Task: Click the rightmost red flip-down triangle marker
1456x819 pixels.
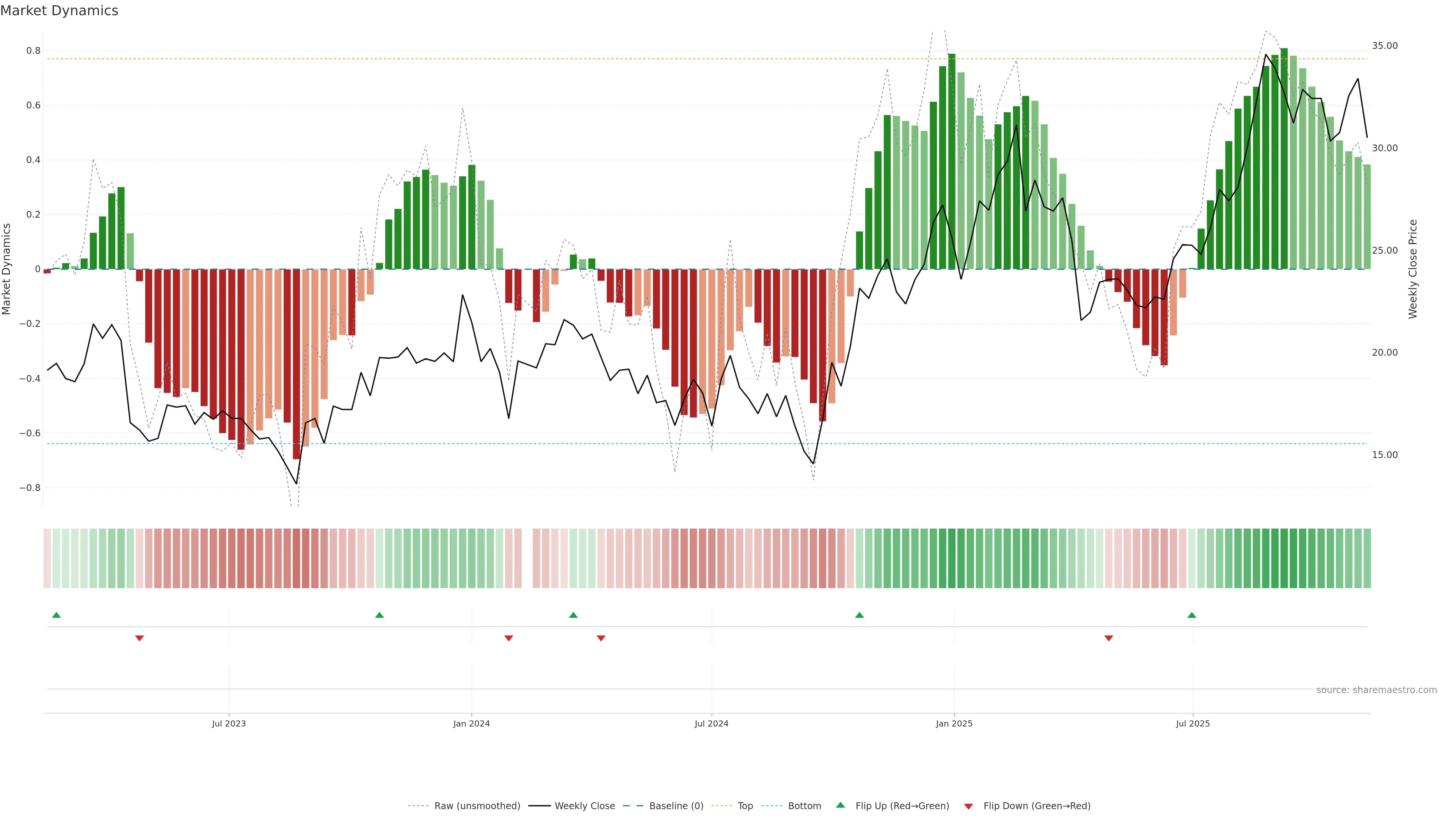Action: point(1108,638)
